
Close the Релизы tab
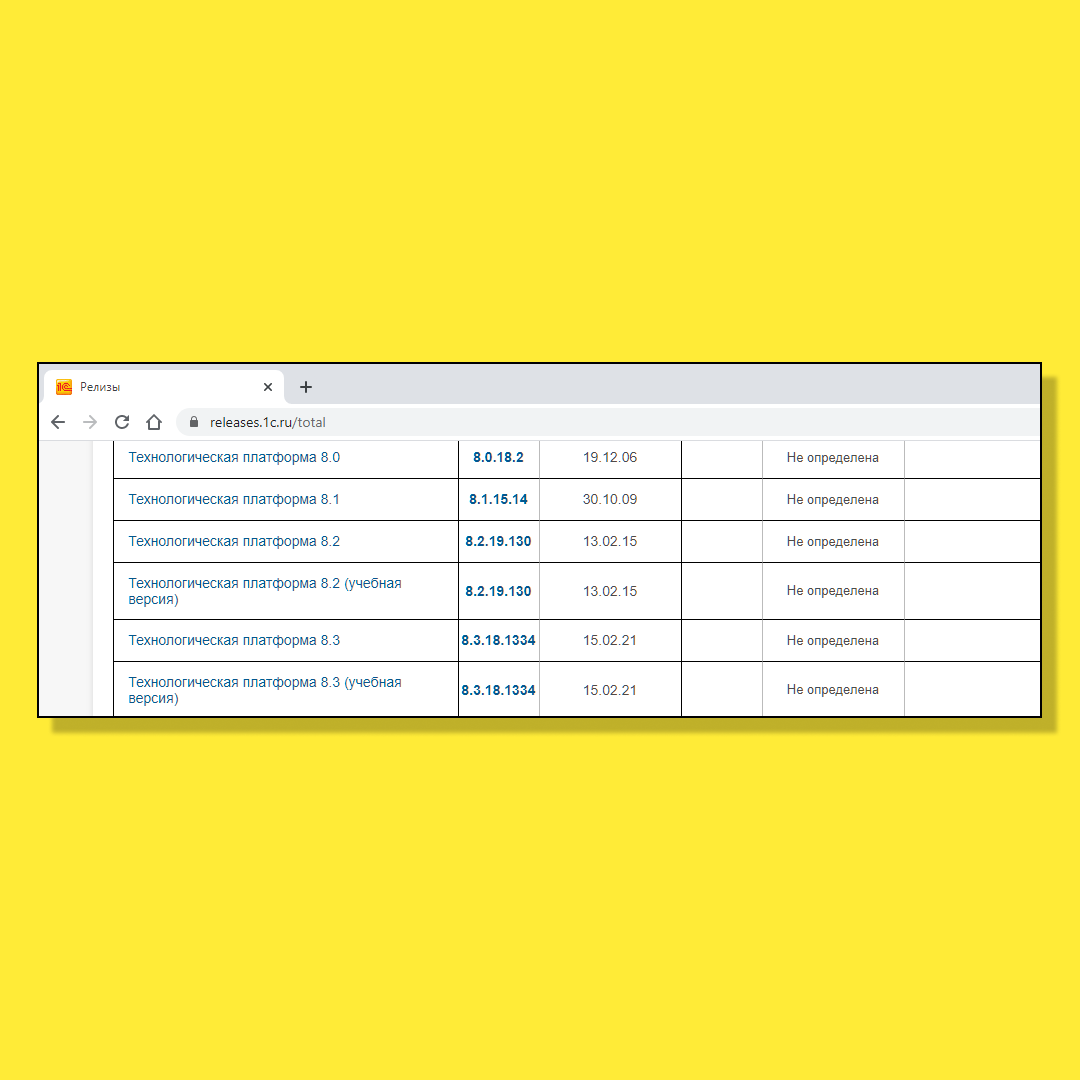pyautogui.click(x=268, y=387)
